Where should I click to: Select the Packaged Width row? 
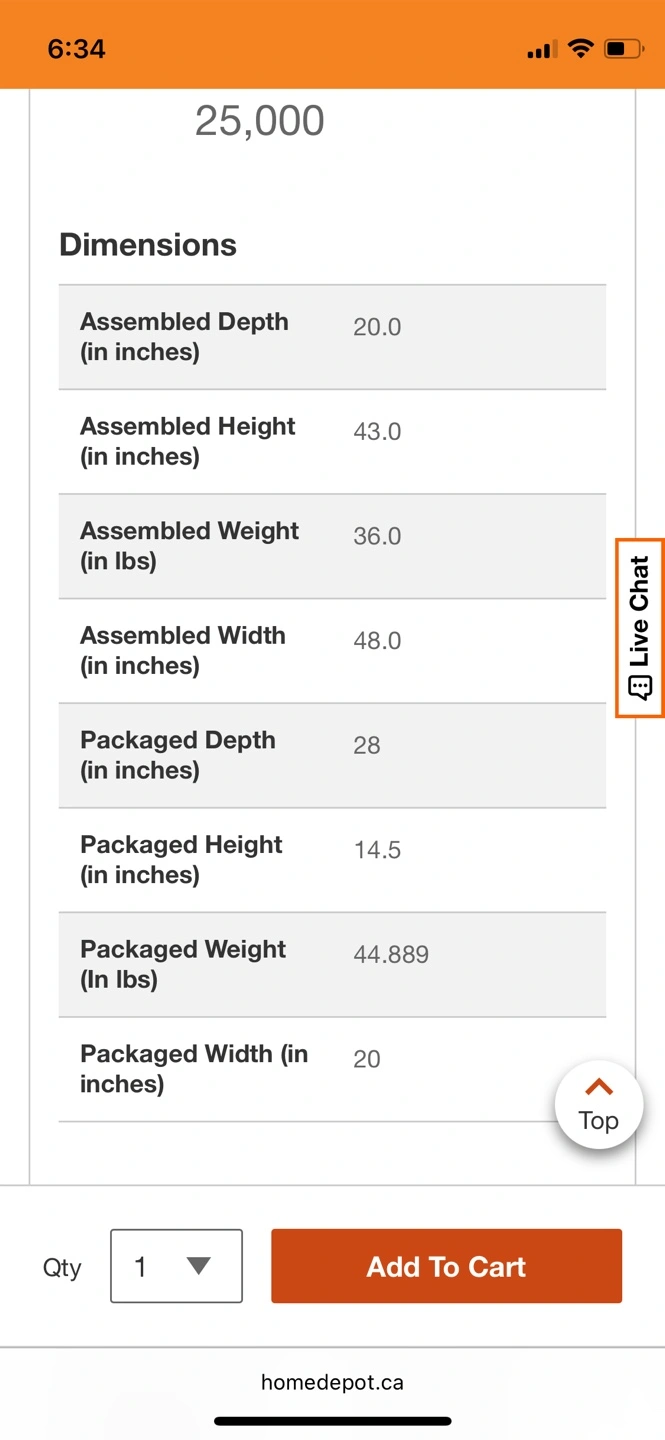click(x=332, y=1069)
